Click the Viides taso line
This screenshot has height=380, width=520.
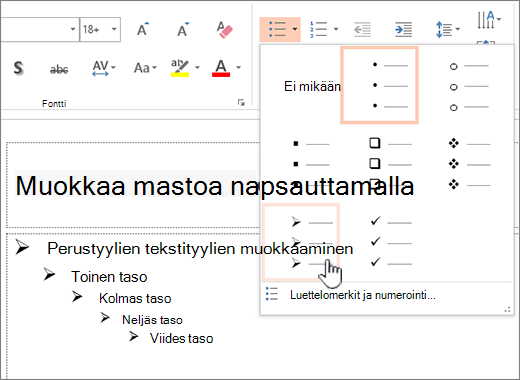point(181,338)
